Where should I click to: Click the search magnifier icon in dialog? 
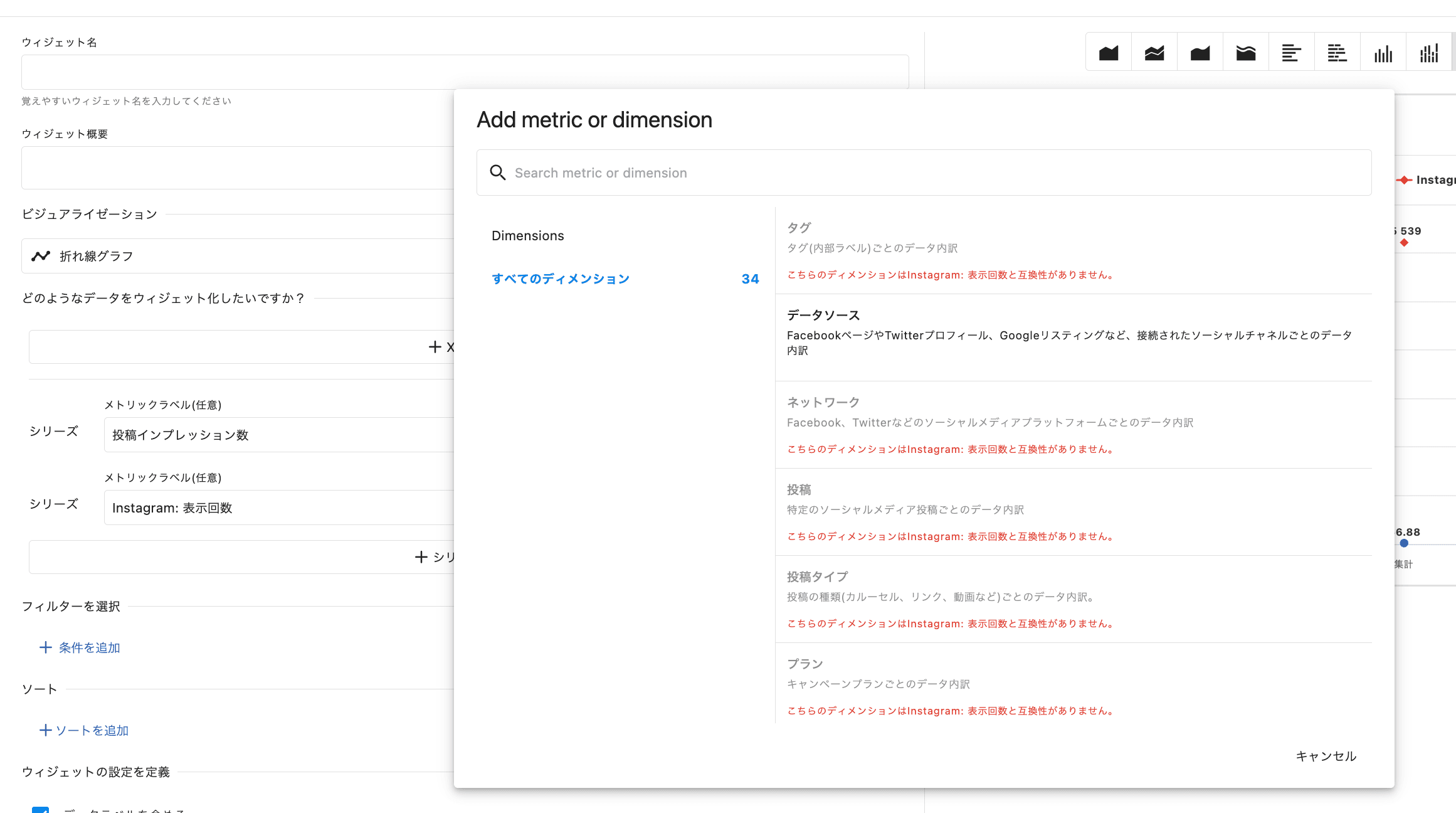[498, 173]
